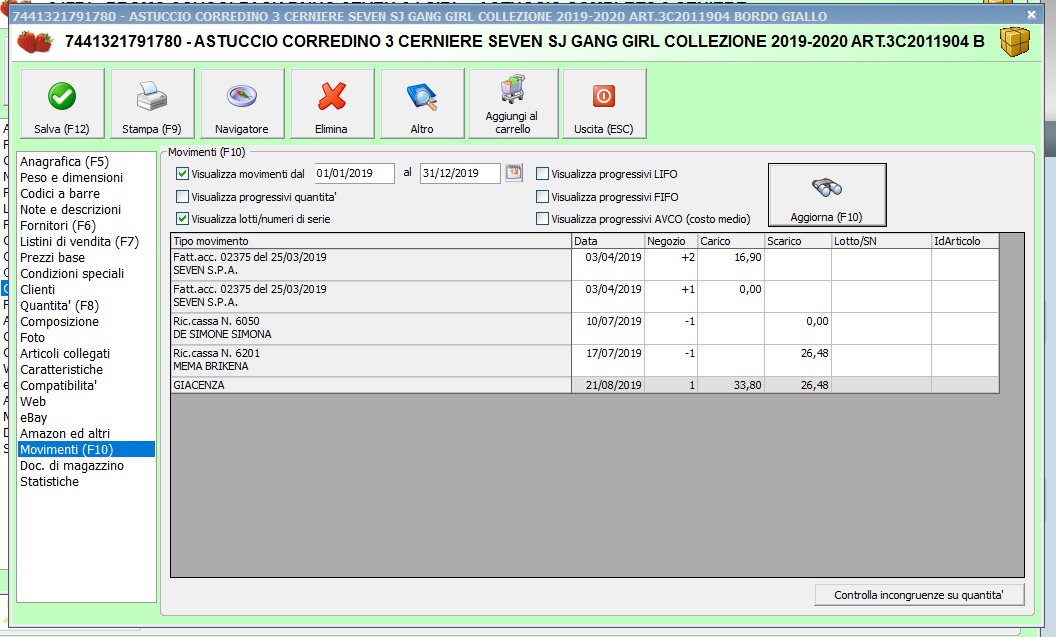
Task: Disable Visualizza lotti/numeri di serie checkbox
Action: 182,219
